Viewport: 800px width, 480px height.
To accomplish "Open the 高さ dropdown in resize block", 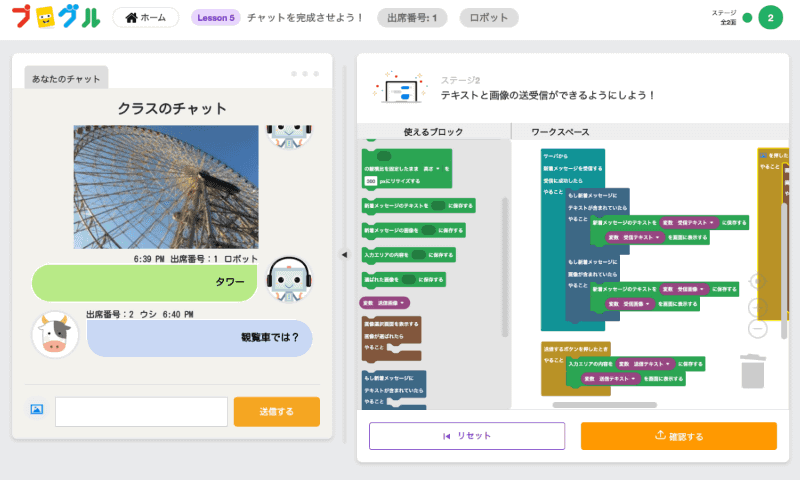I will pyautogui.click(x=432, y=169).
